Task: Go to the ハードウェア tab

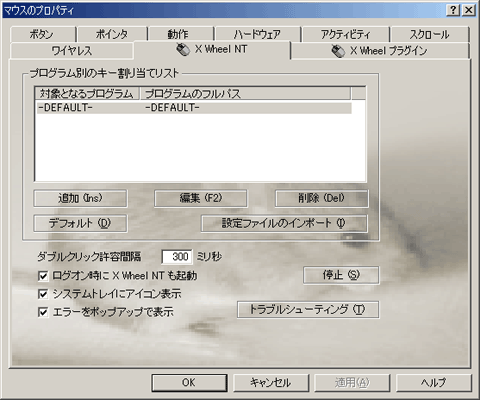Action: [257, 34]
